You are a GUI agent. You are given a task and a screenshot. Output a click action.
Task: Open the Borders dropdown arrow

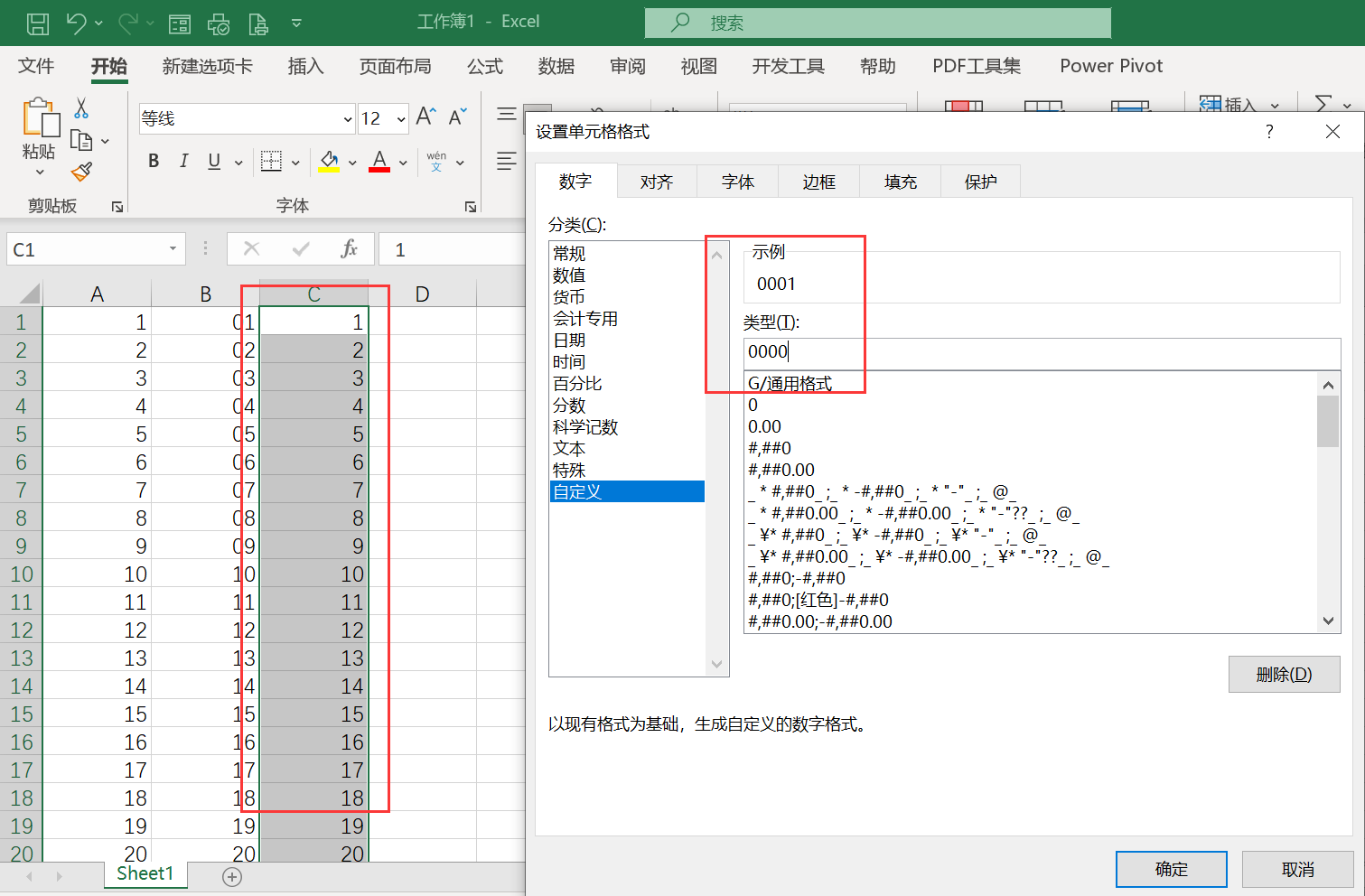(x=295, y=163)
